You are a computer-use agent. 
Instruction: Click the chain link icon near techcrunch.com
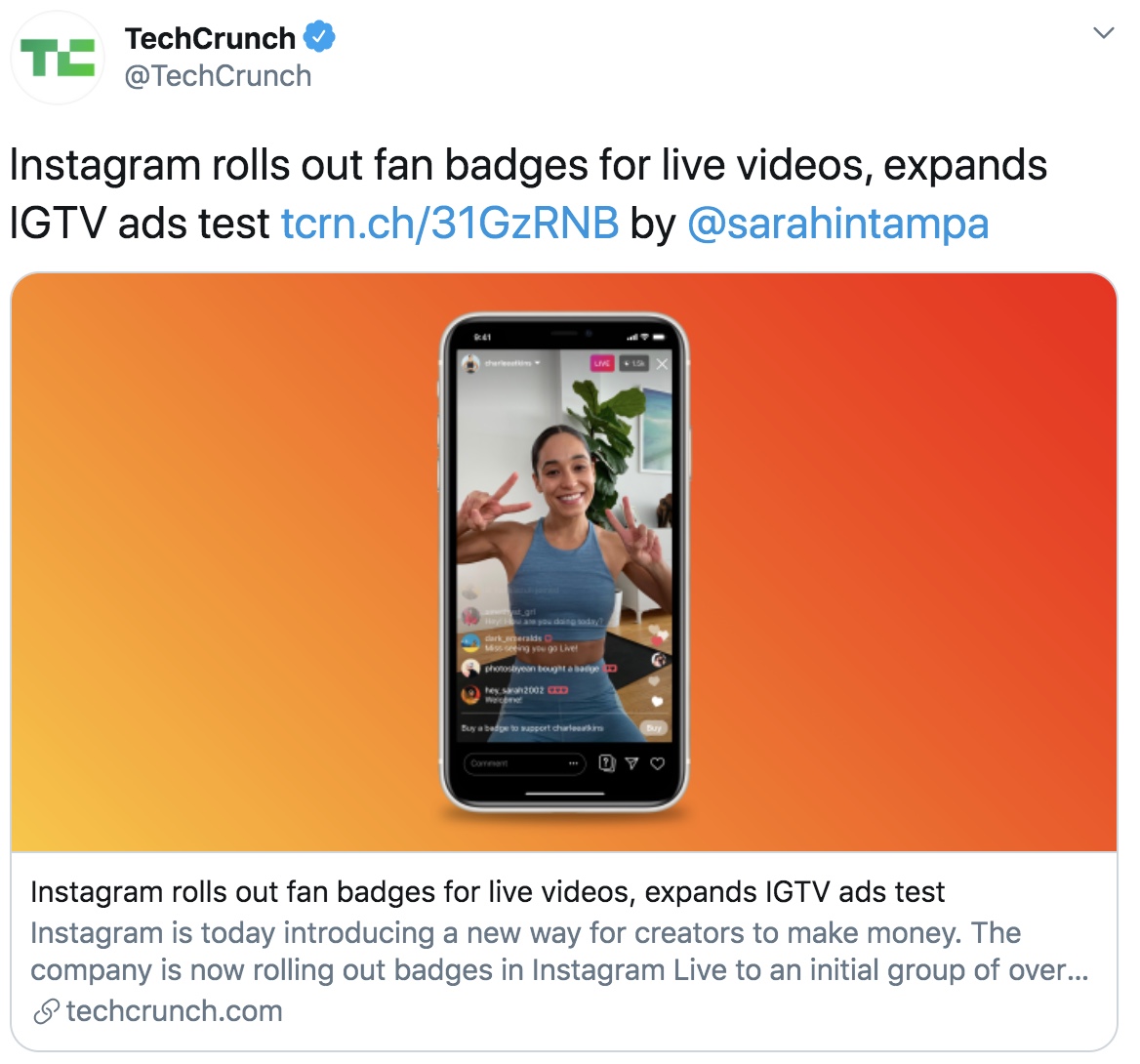[46, 1011]
